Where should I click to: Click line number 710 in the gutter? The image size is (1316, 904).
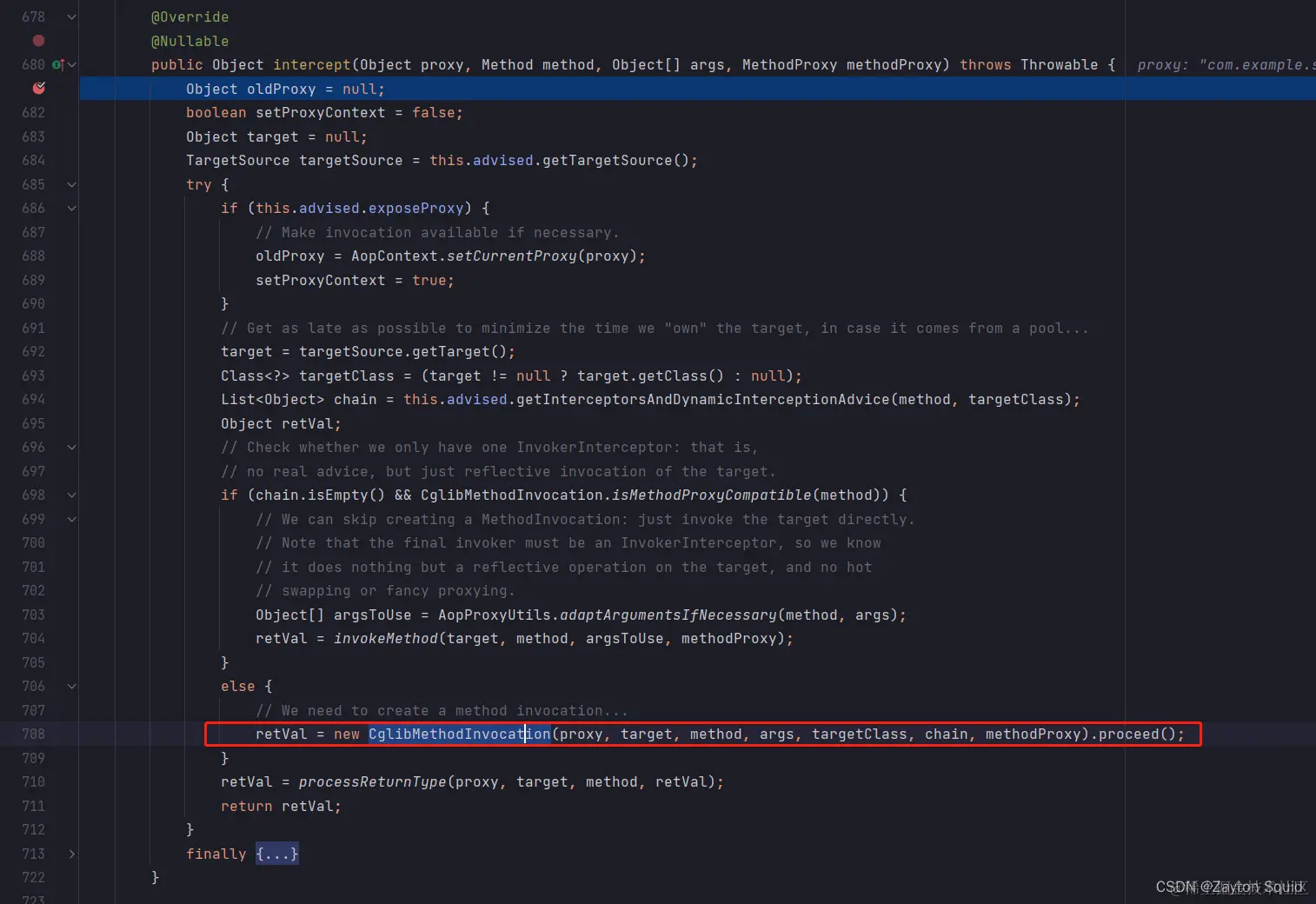pyautogui.click(x=33, y=781)
